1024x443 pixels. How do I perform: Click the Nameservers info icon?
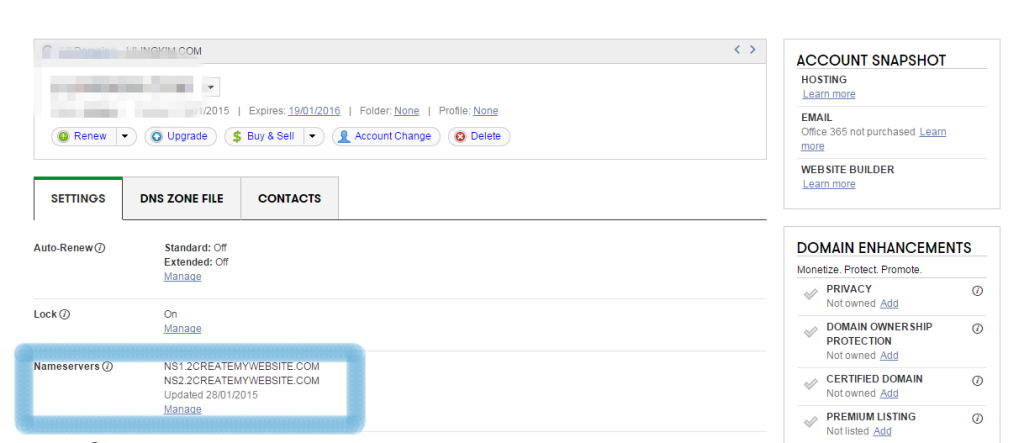[107, 367]
